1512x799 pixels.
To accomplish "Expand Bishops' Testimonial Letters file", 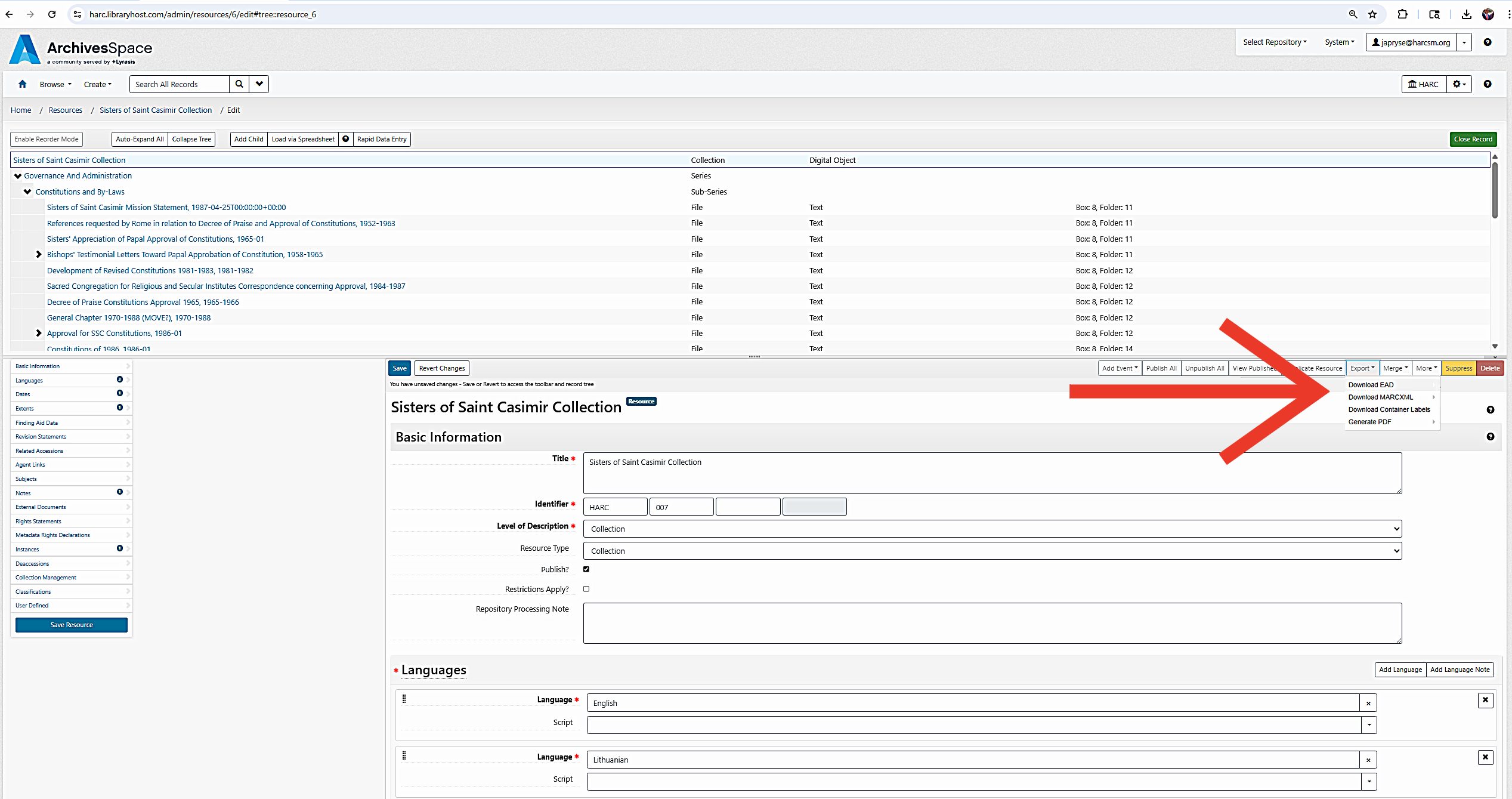I will (39, 255).
